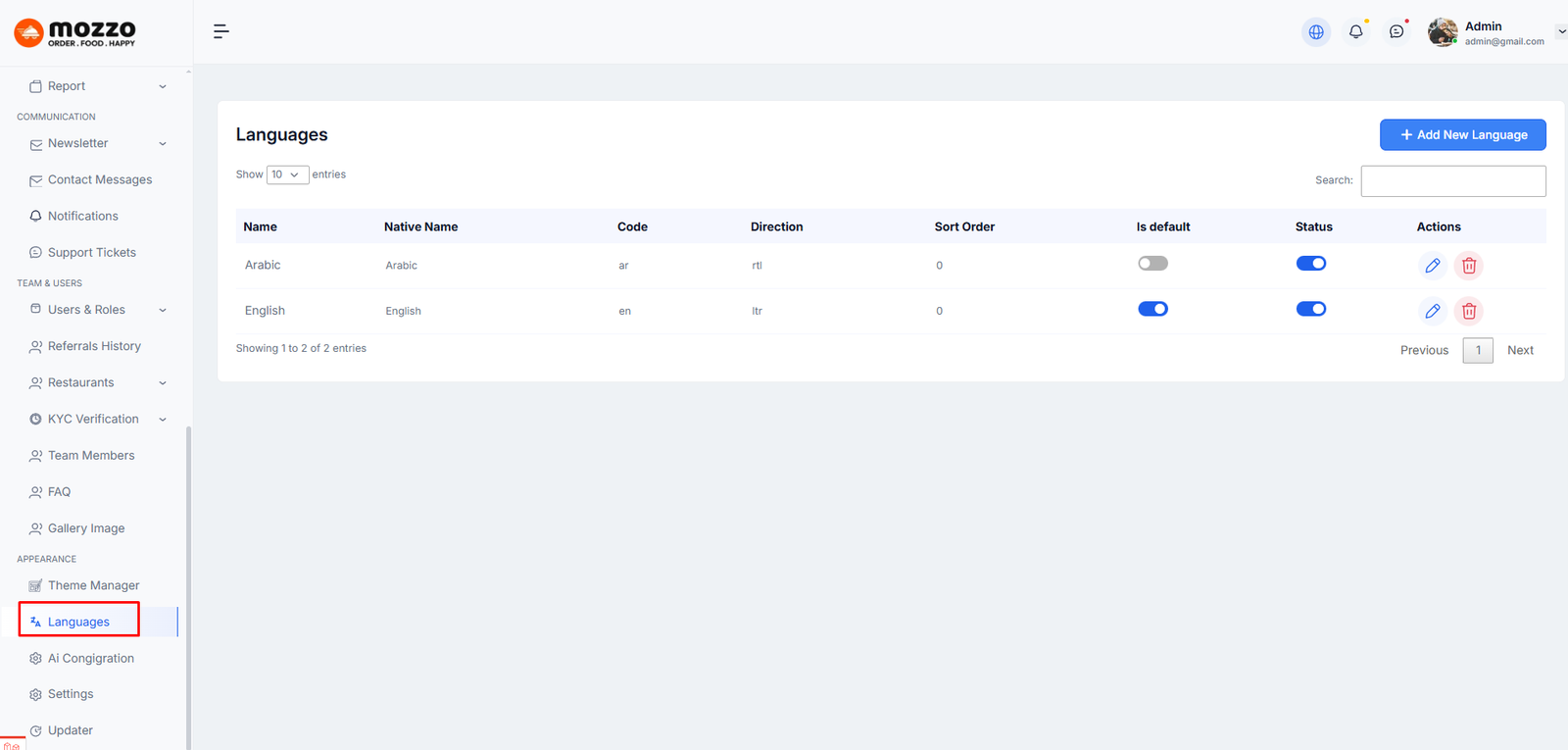Open the Show entries count dropdown
Image resolution: width=1568 pixels, height=750 pixels.
287,175
